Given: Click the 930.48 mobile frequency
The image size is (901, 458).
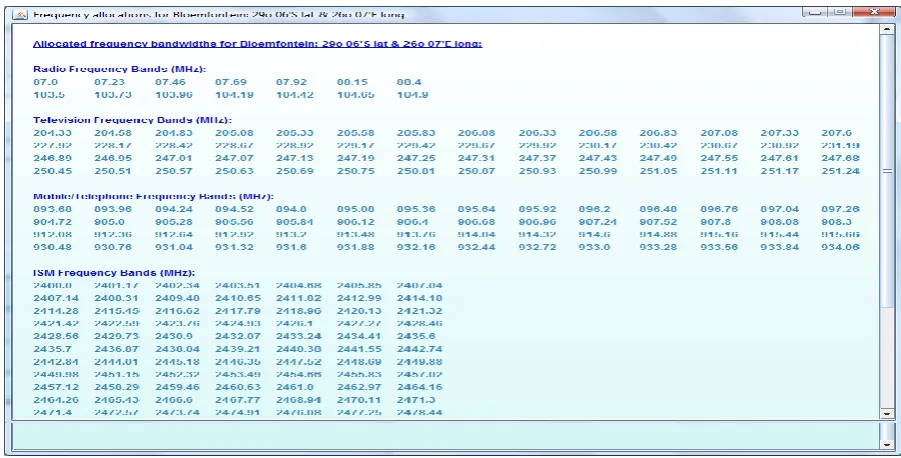Looking at the screenshot, I should [53, 247].
